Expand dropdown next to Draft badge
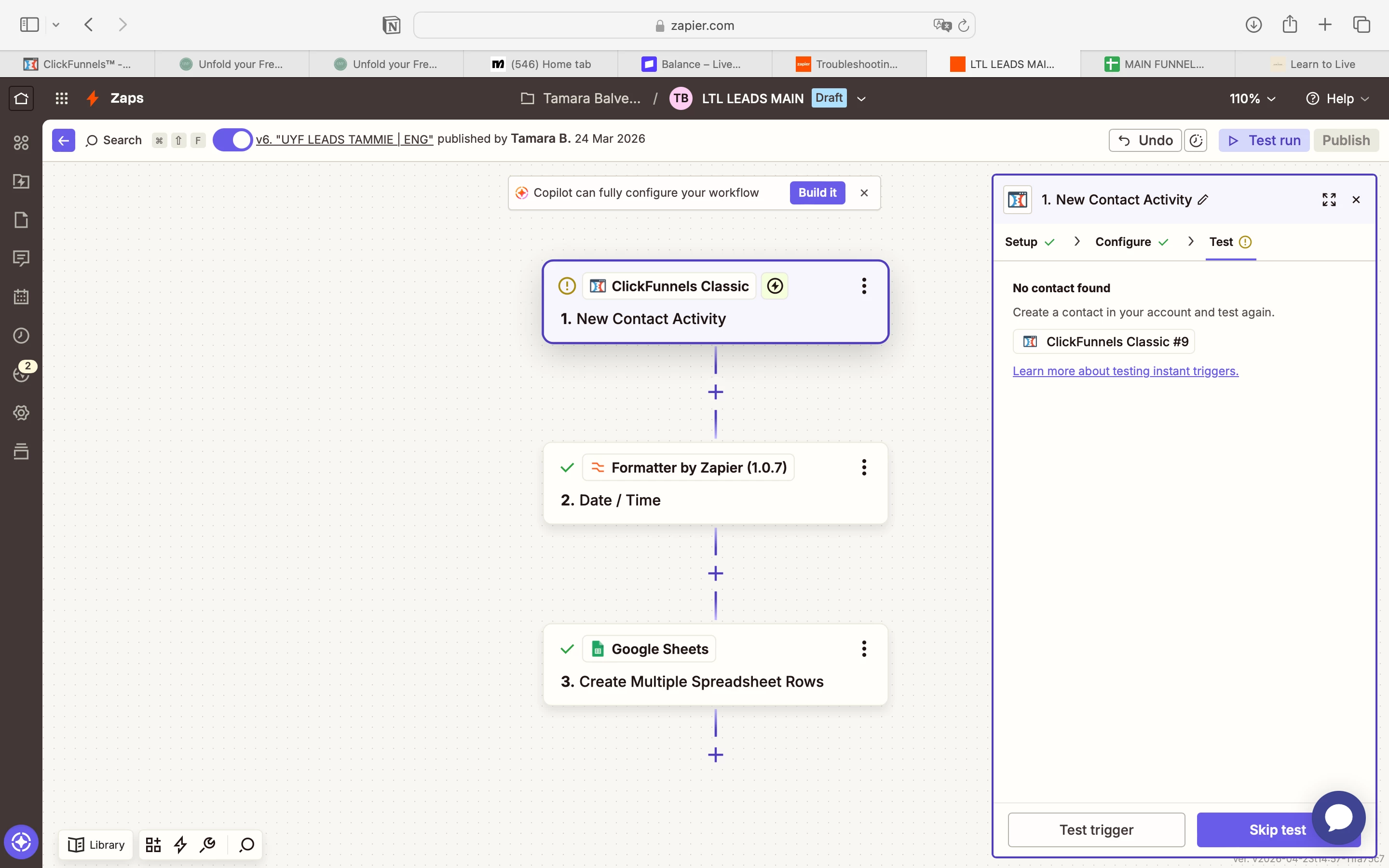The width and height of the screenshot is (1389, 868). pyautogui.click(x=861, y=99)
